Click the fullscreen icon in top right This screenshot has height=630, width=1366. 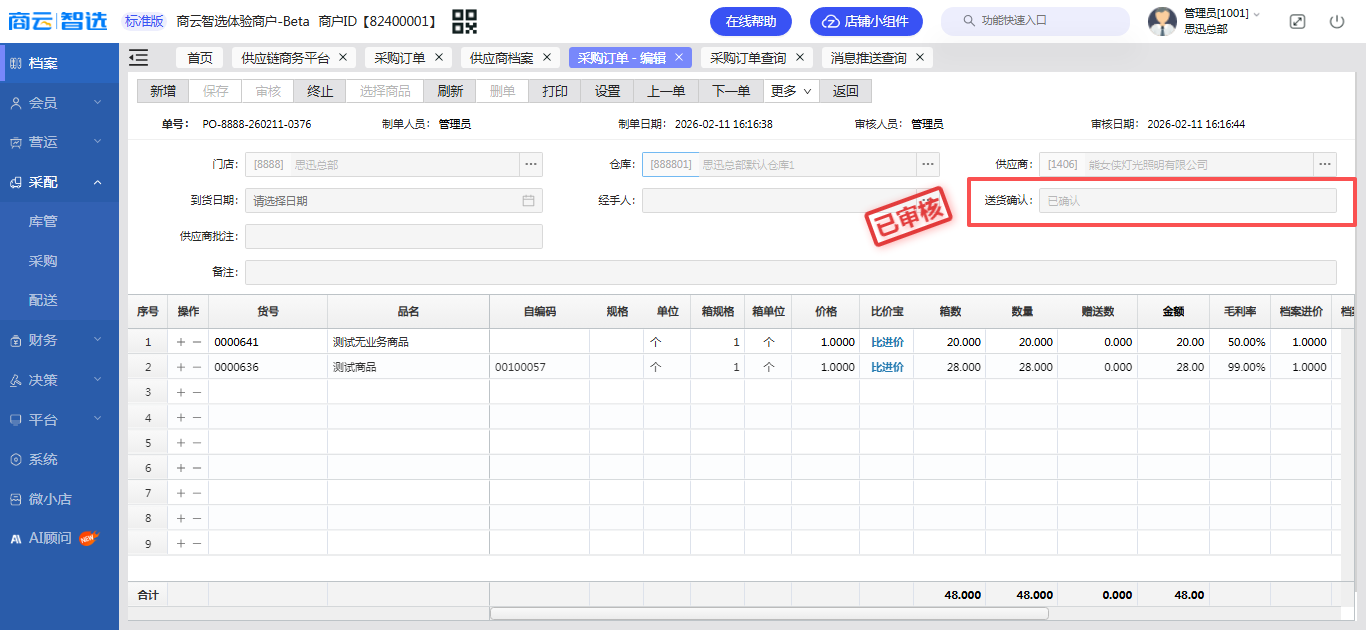[1297, 21]
